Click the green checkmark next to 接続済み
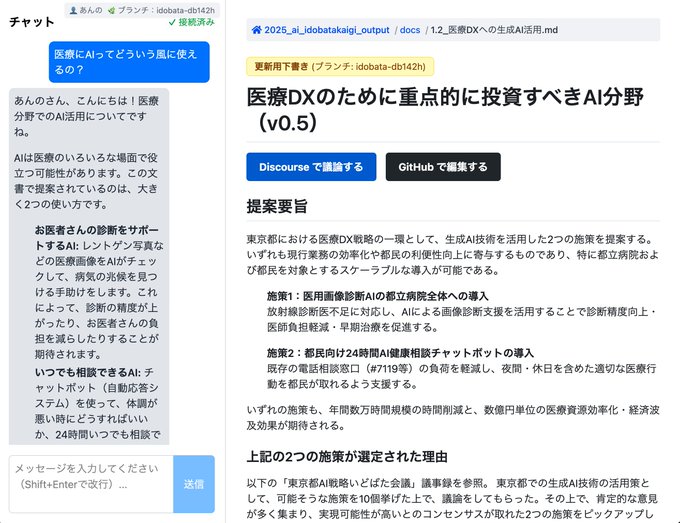The image size is (680, 523). click(x=172, y=22)
